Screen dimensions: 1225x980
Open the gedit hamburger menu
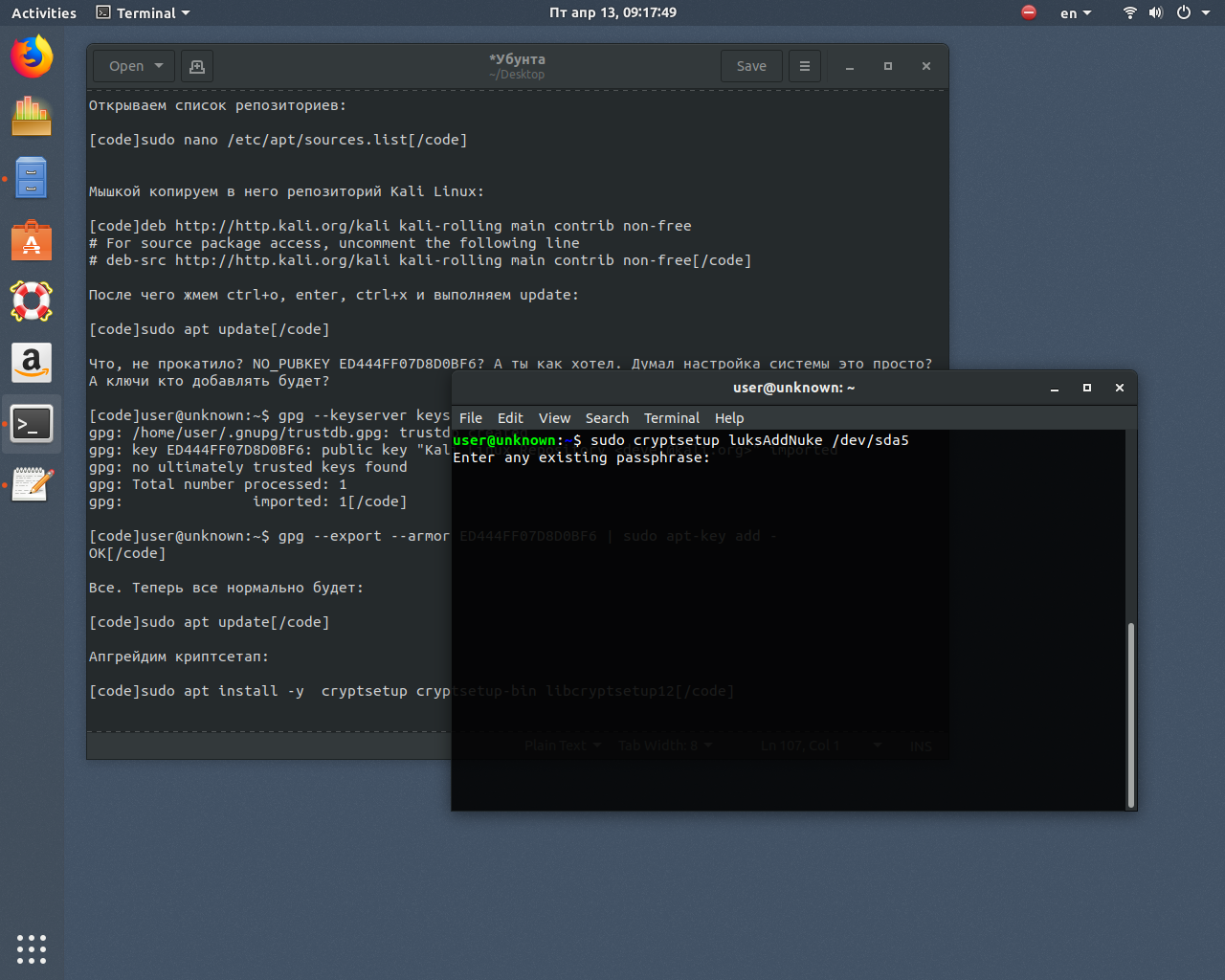click(x=804, y=66)
